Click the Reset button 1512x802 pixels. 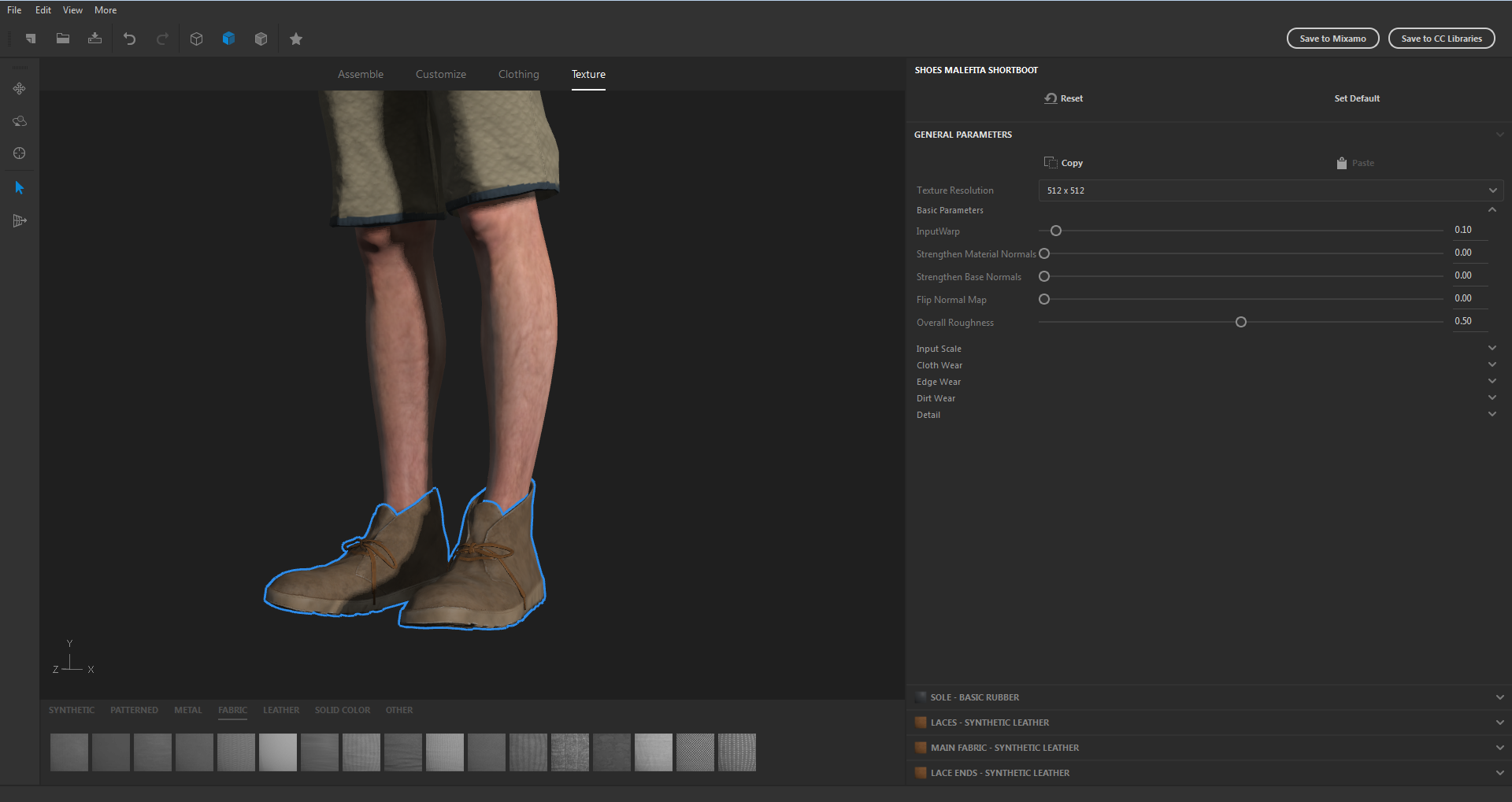point(1064,98)
